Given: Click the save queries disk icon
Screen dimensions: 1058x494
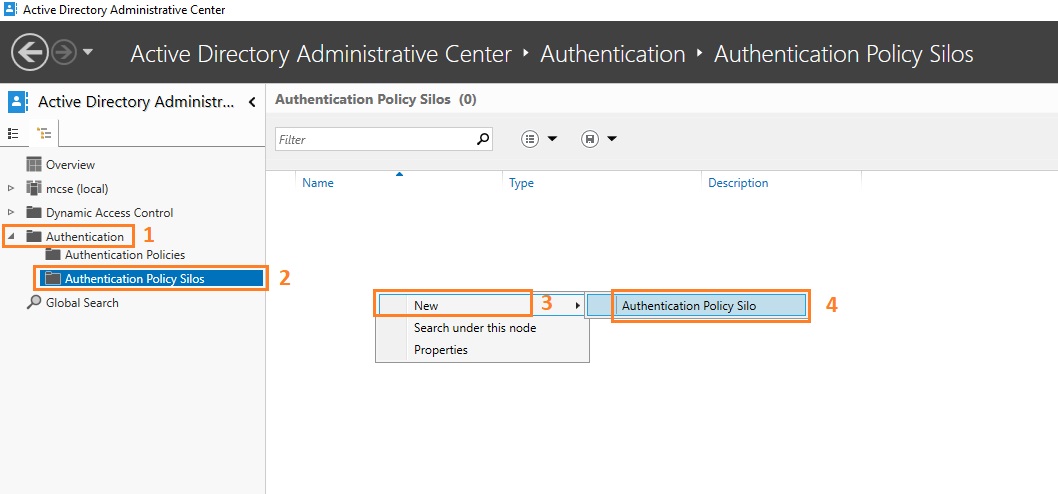Looking at the screenshot, I should 590,139.
